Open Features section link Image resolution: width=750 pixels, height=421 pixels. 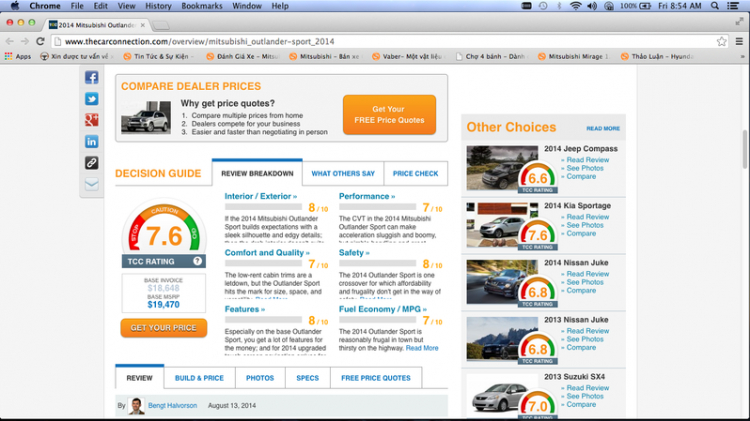pos(244,309)
